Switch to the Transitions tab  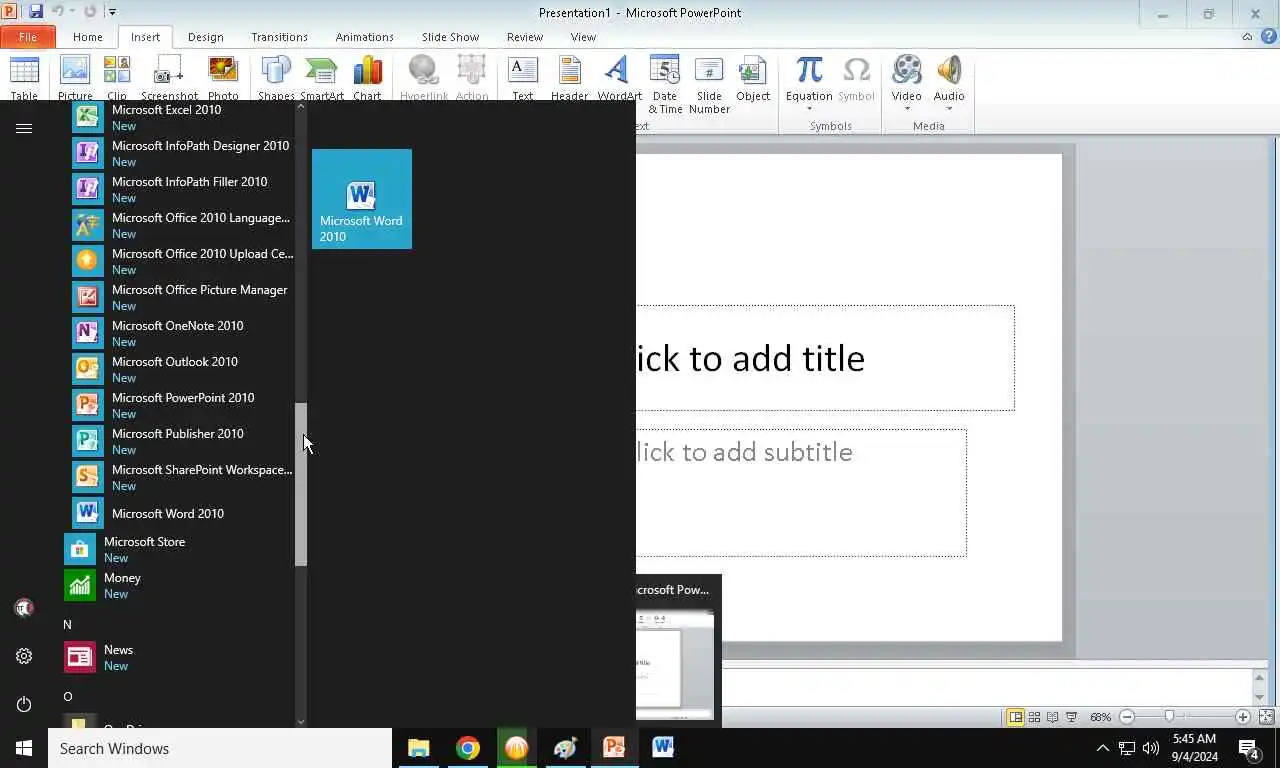pos(279,37)
